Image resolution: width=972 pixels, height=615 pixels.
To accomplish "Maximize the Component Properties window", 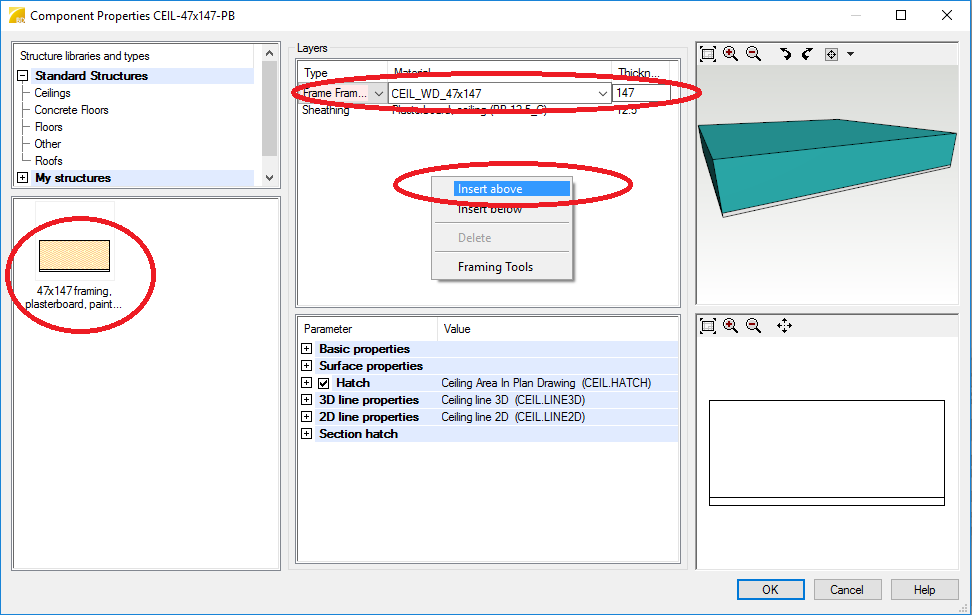I will point(901,15).
